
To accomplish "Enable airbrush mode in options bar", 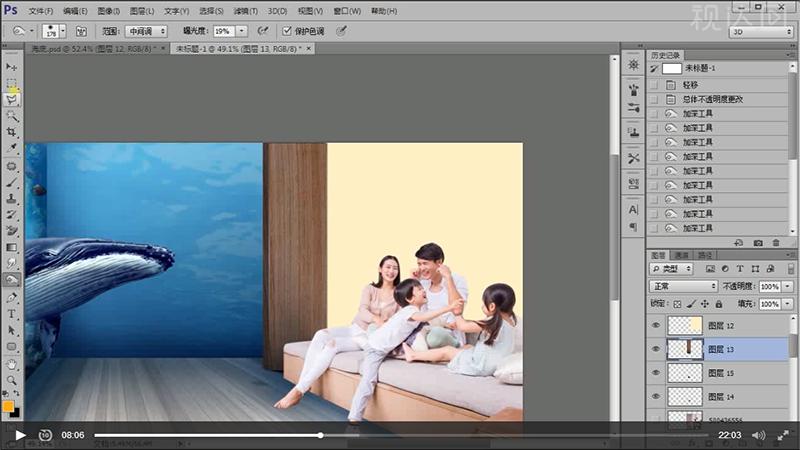I will point(263,31).
